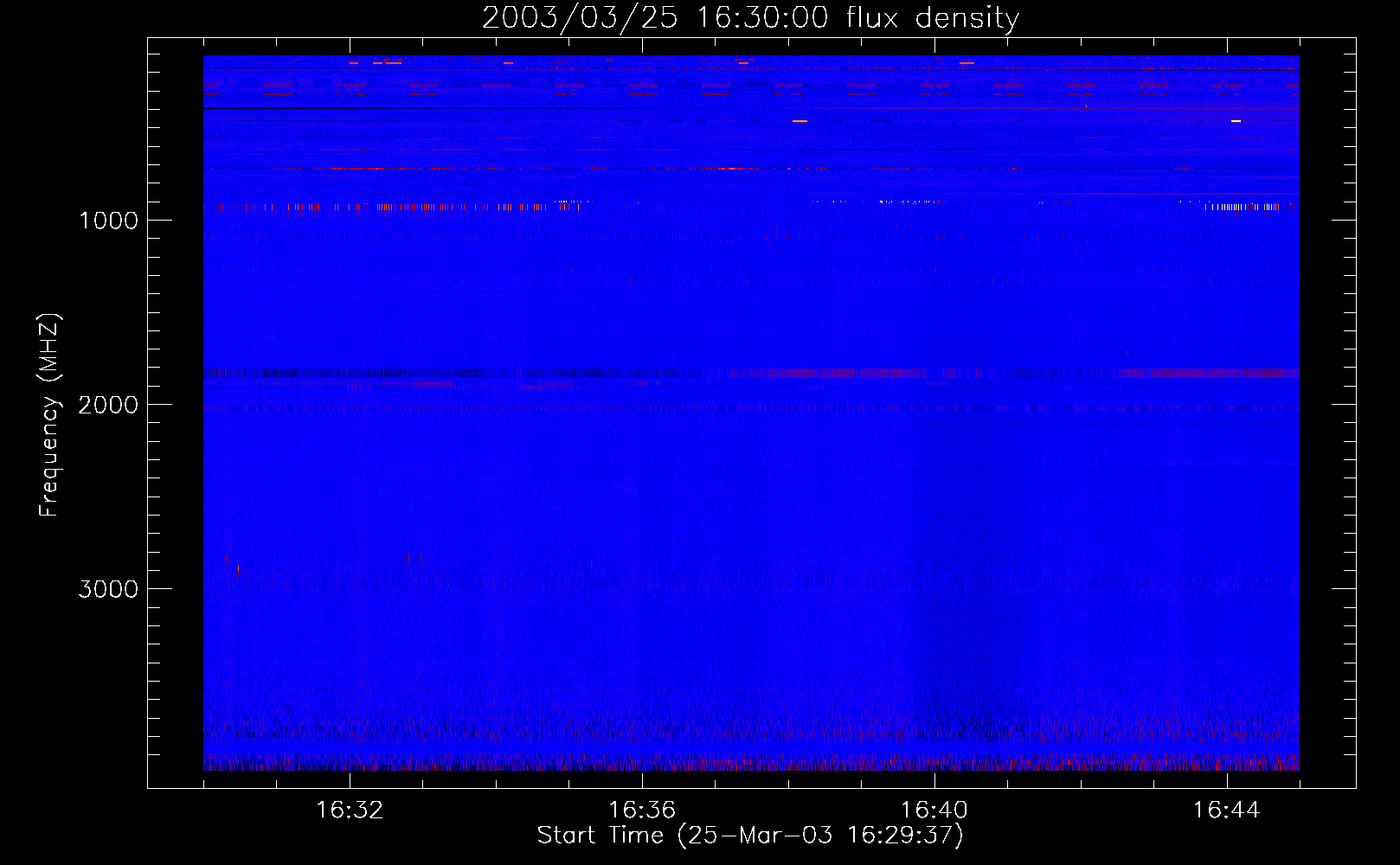Click the '16:40' time tick label
The height and width of the screenshot is (865, 1400).
coord(934,811)
